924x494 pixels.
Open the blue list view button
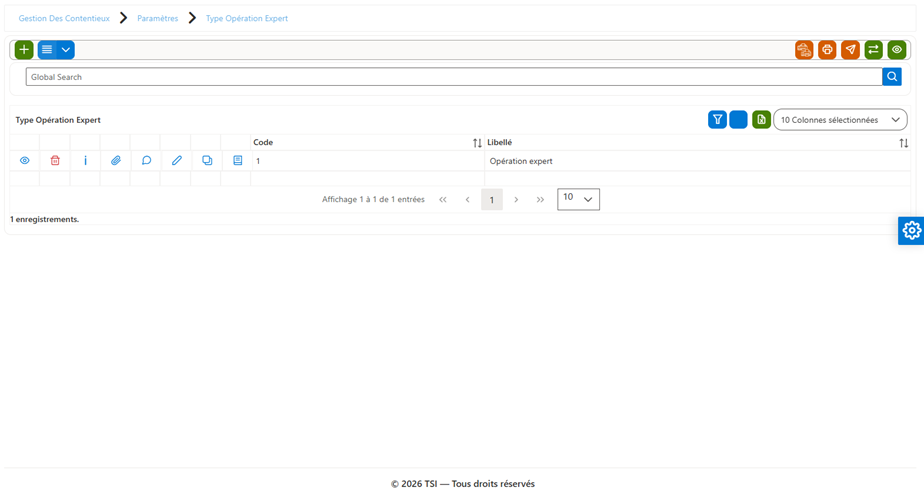click(x=47, y=50)
